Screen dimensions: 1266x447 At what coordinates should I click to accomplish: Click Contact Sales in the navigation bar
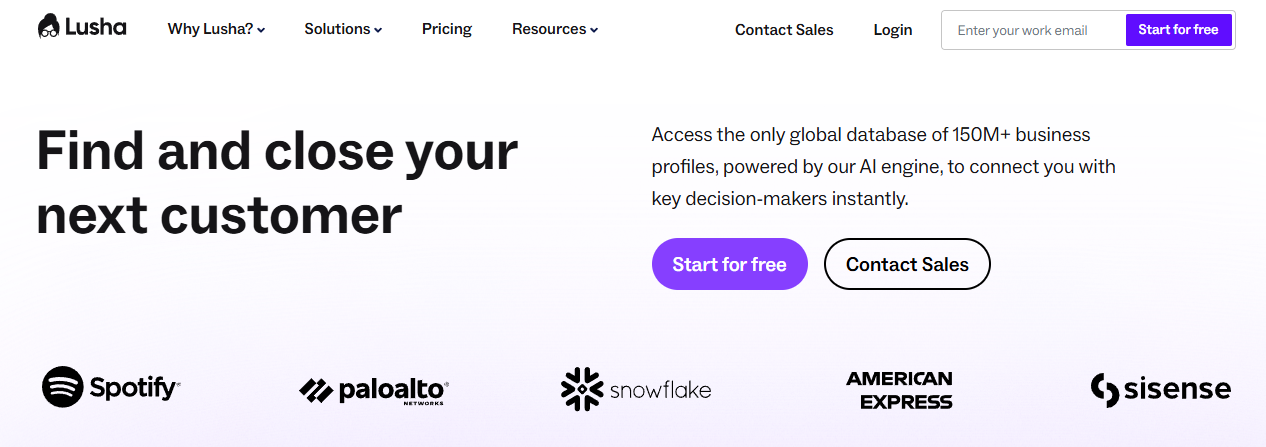point(784,30)
